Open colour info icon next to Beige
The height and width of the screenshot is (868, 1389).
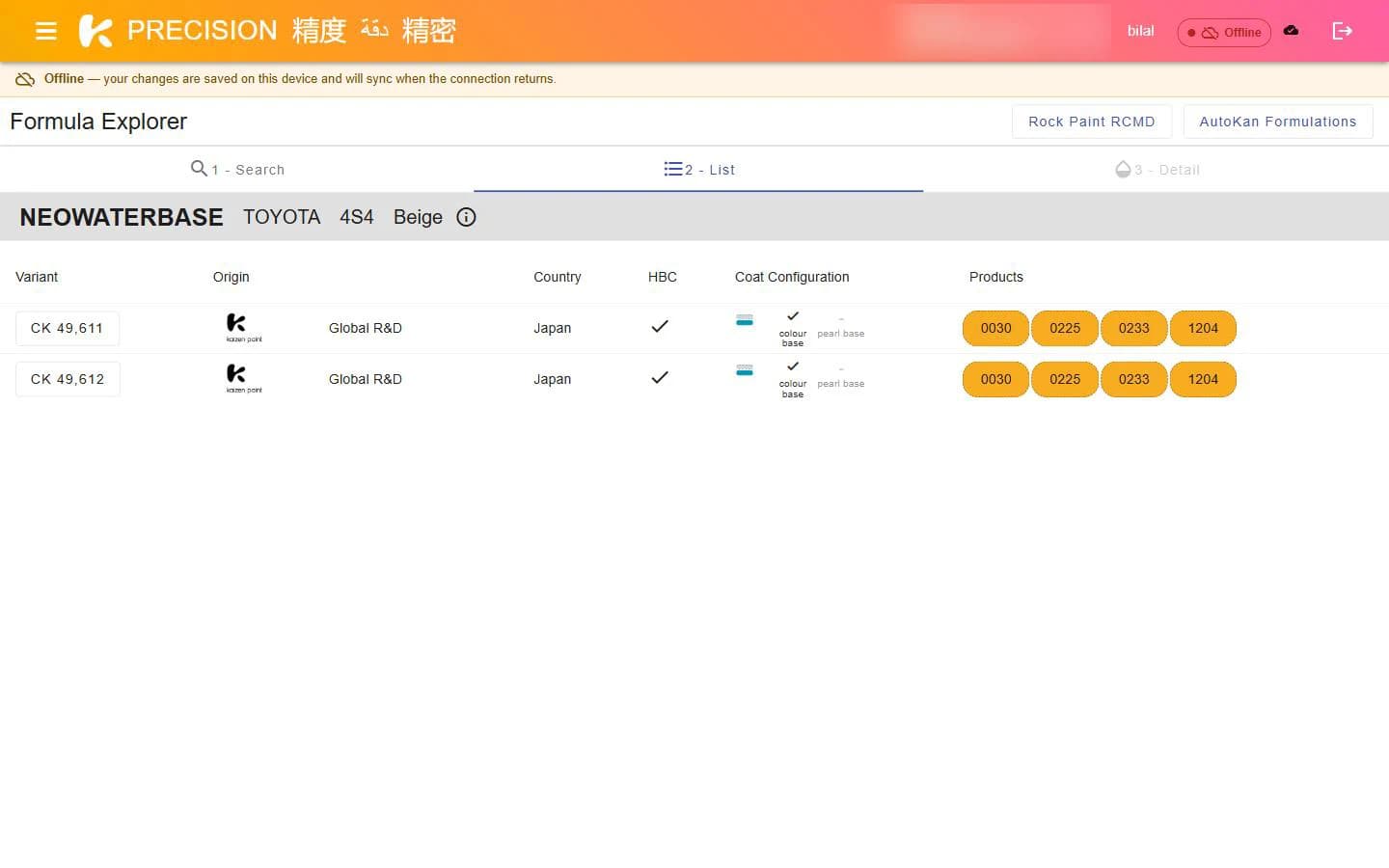(x=466, y=217)
